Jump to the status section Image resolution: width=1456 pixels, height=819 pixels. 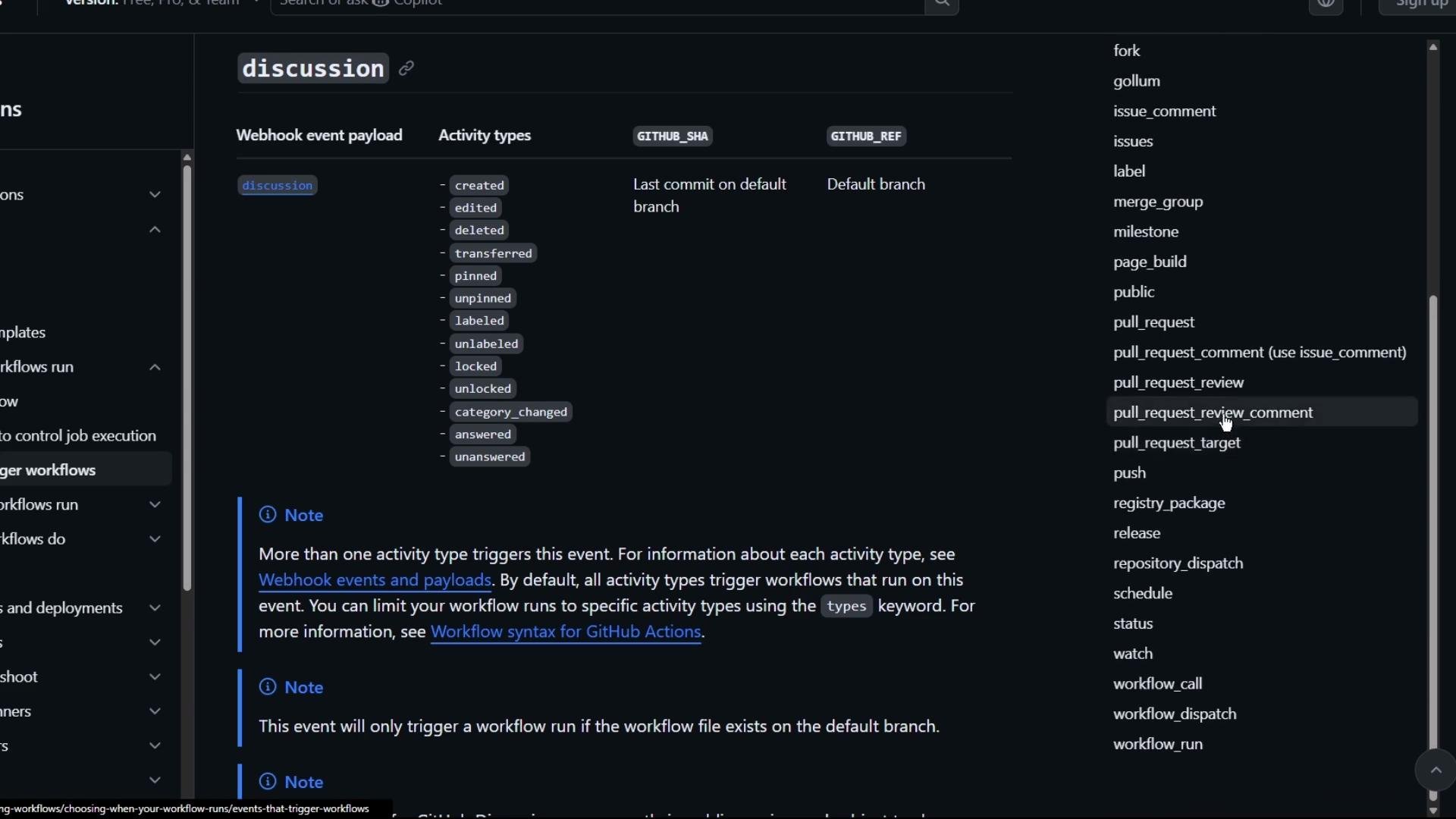pyautogui.click(x=1133, y=624)
